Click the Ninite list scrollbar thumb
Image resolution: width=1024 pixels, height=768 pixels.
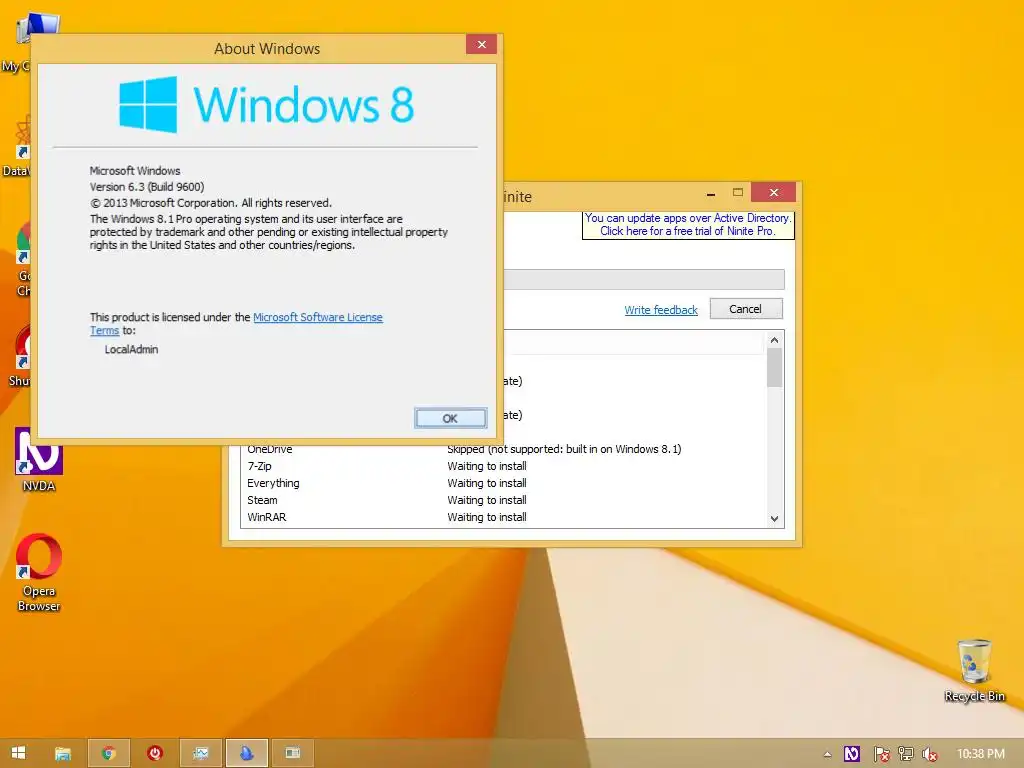point(774,368)
